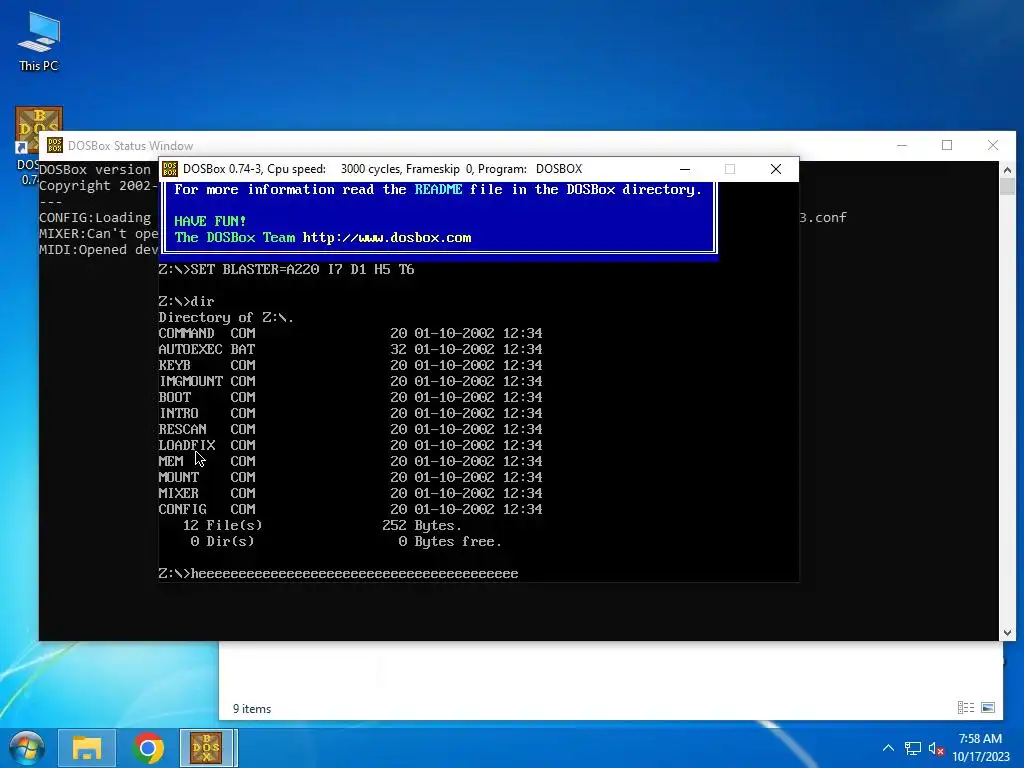Click the http://www.dosbox.com text
The width and height of the screenshot is (1024, 768).
pos(387,238)
